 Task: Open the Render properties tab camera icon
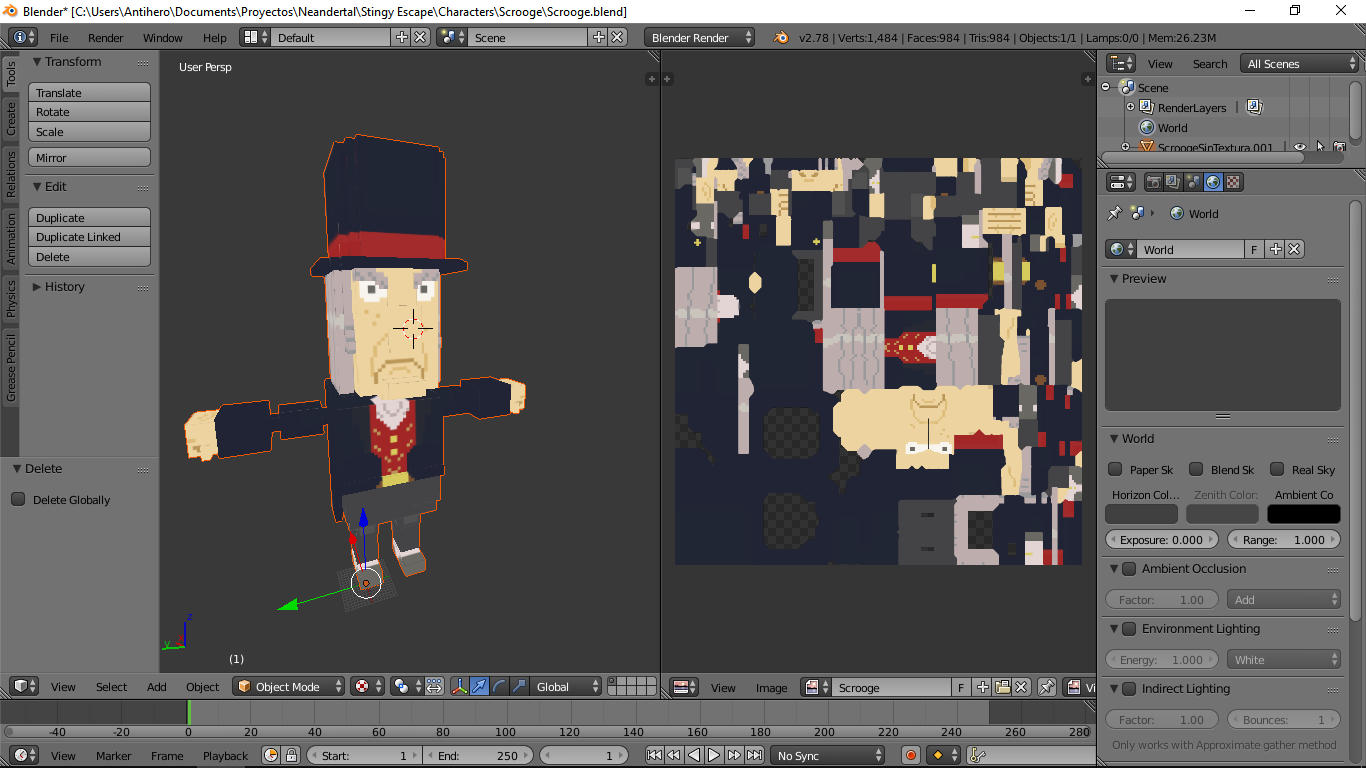pos(1153,182)
